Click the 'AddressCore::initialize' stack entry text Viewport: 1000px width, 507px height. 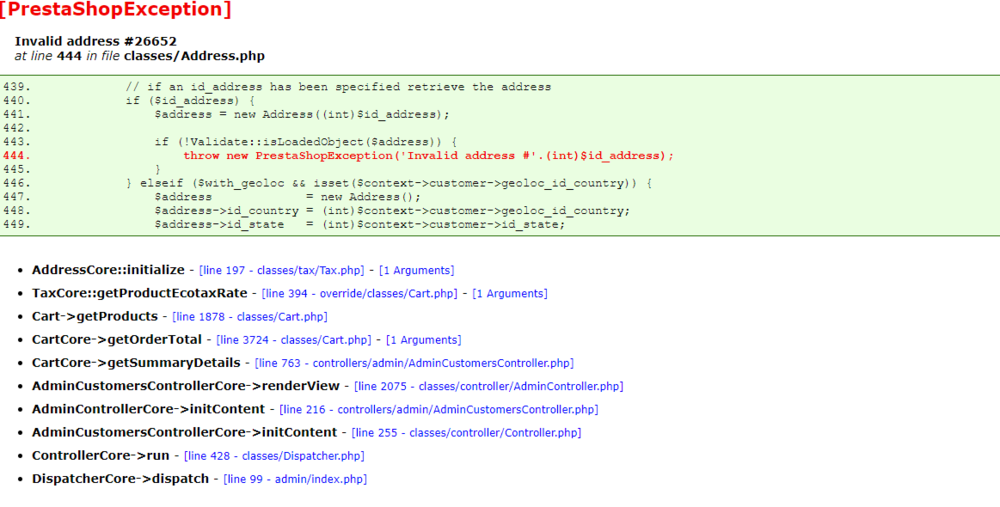(108, 270)
